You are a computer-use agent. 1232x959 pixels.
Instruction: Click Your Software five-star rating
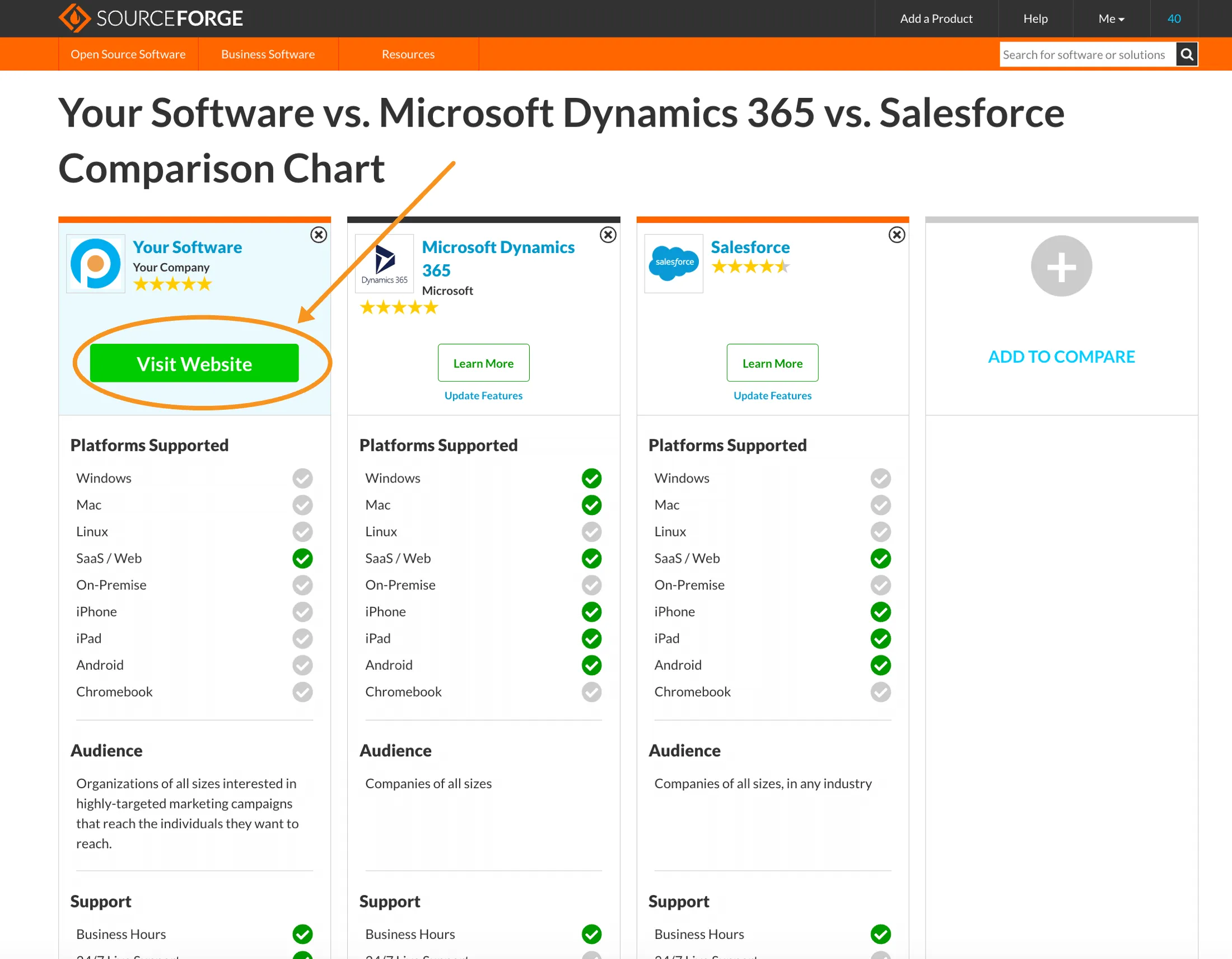172,284
